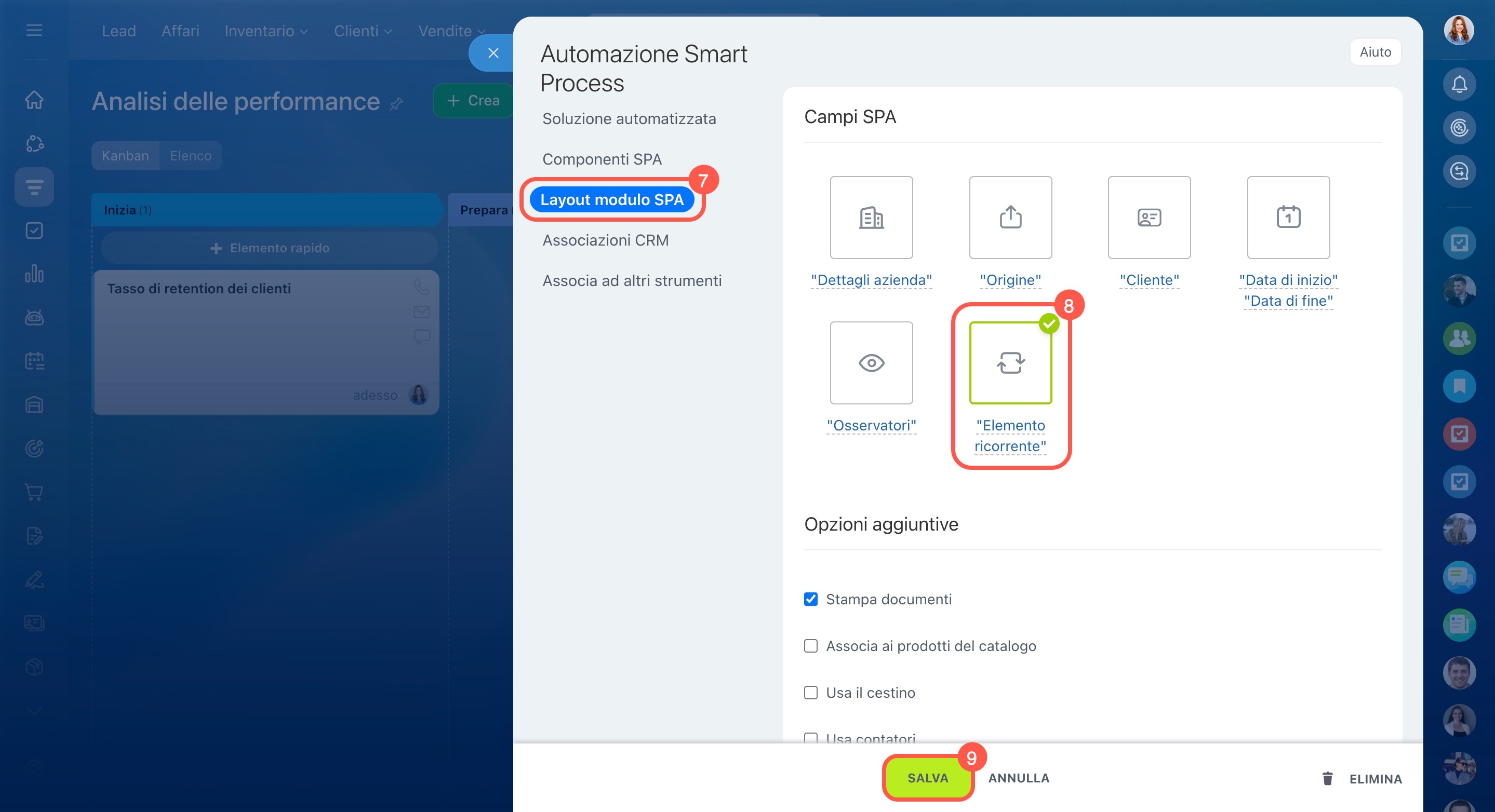Click the Annulla button
This screenshot has width=1495, height=812.
[1019, 778]
